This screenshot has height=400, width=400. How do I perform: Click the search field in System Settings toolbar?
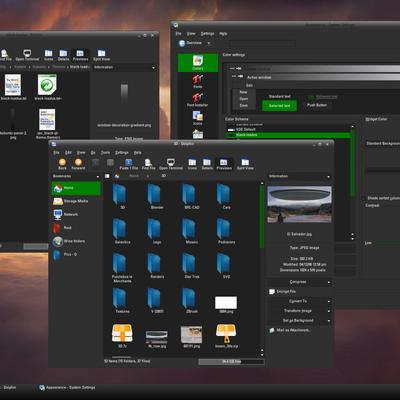[x=263, y=43]
